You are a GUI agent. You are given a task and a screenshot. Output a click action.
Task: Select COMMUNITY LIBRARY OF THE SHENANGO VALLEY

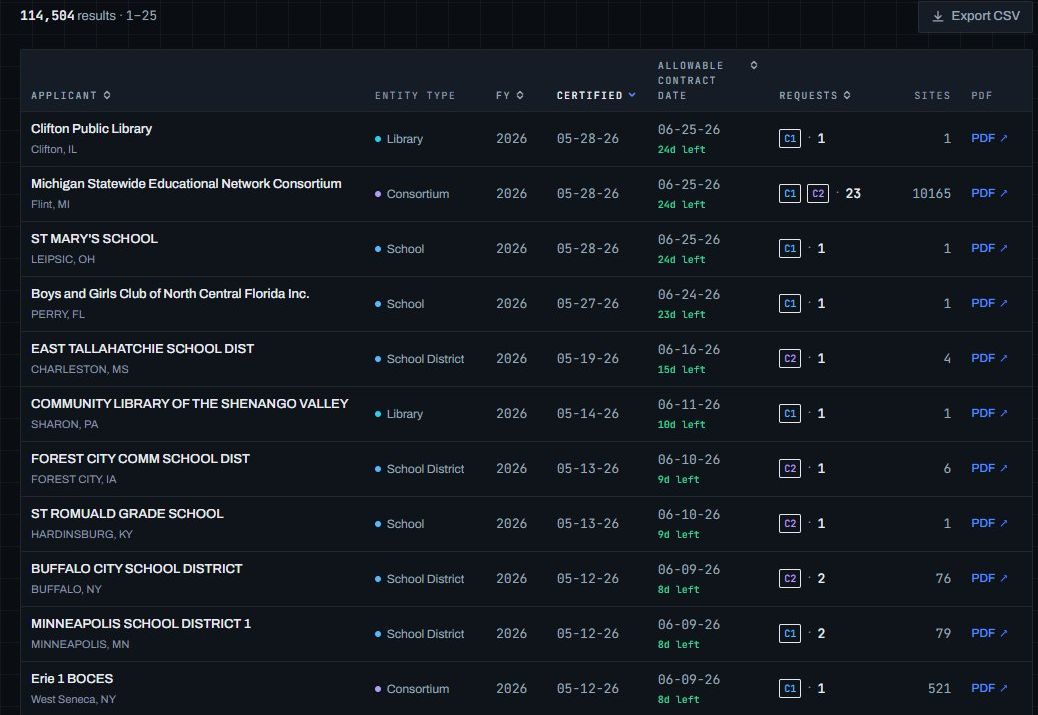coord(189,403)
